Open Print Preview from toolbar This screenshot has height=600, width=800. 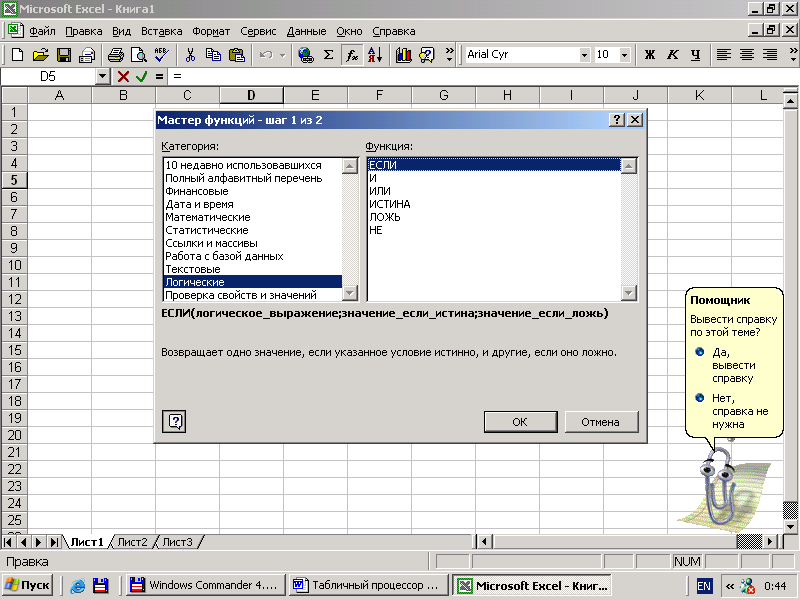tap(138, 55)
